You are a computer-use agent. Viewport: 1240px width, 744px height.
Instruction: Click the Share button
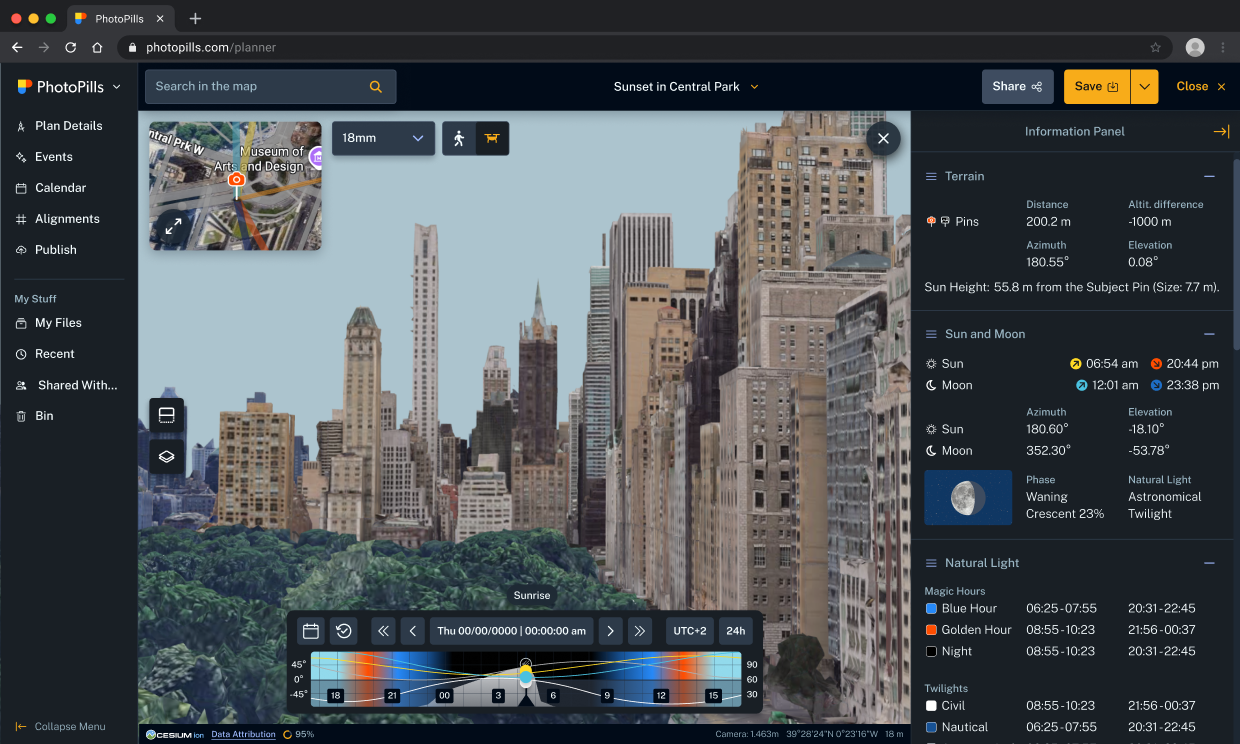[x=1018, y=87]
